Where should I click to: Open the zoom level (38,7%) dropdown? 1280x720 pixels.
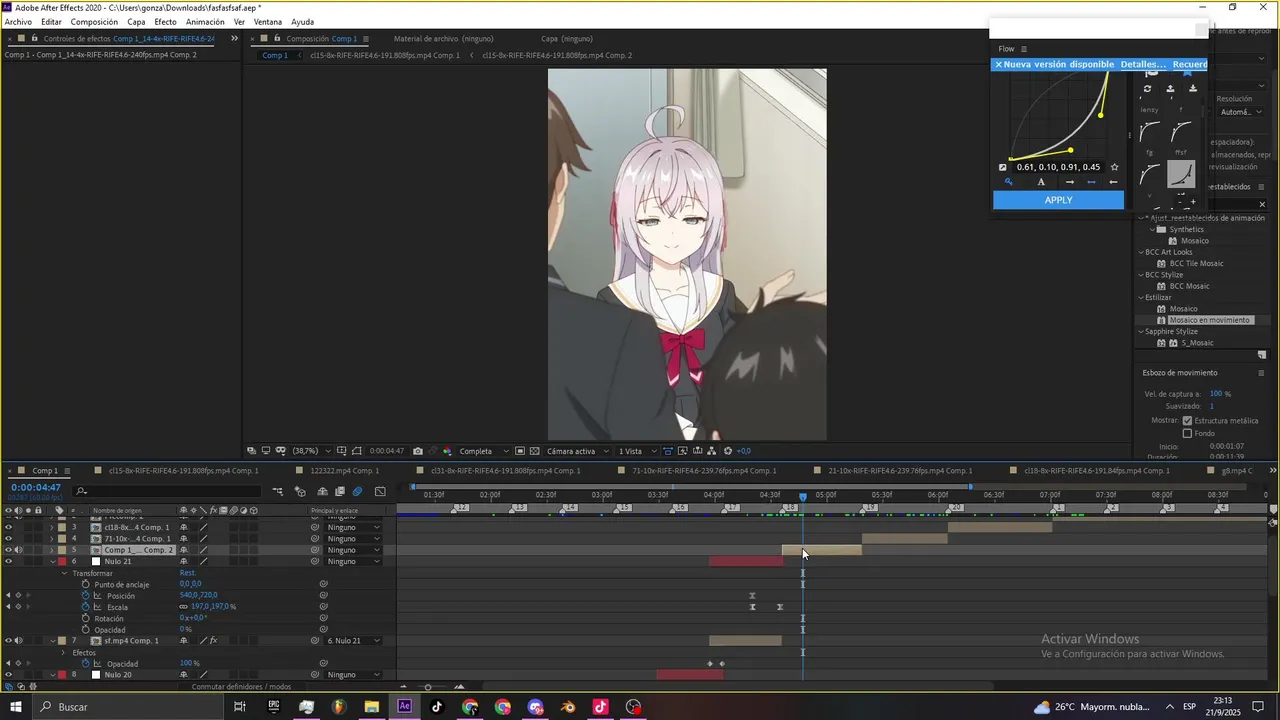310,451
